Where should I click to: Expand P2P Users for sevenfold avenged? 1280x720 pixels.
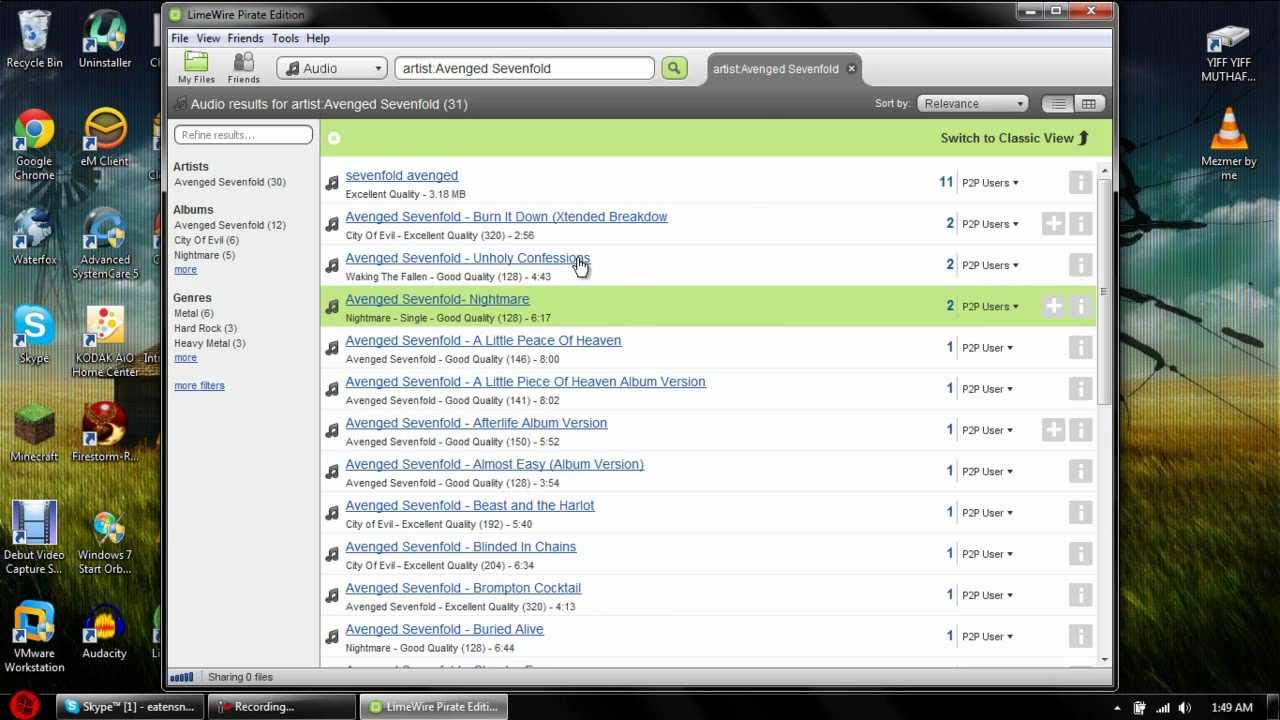pos(990,183)
